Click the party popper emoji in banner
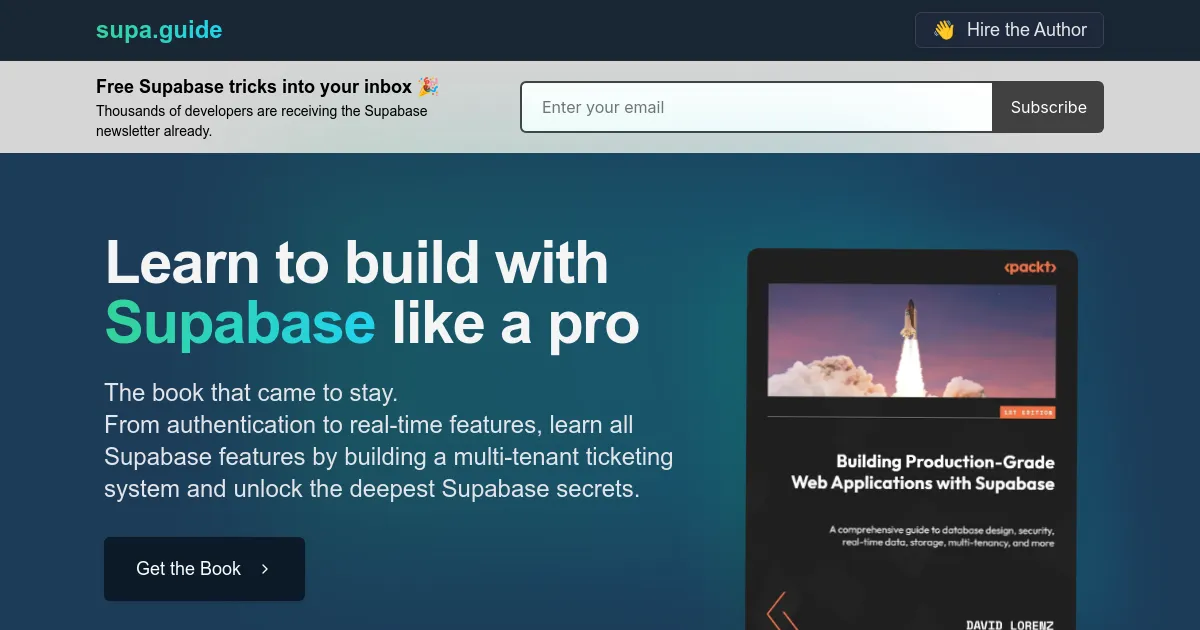This screenshot has height=630, width=1200. click(428, 87)
